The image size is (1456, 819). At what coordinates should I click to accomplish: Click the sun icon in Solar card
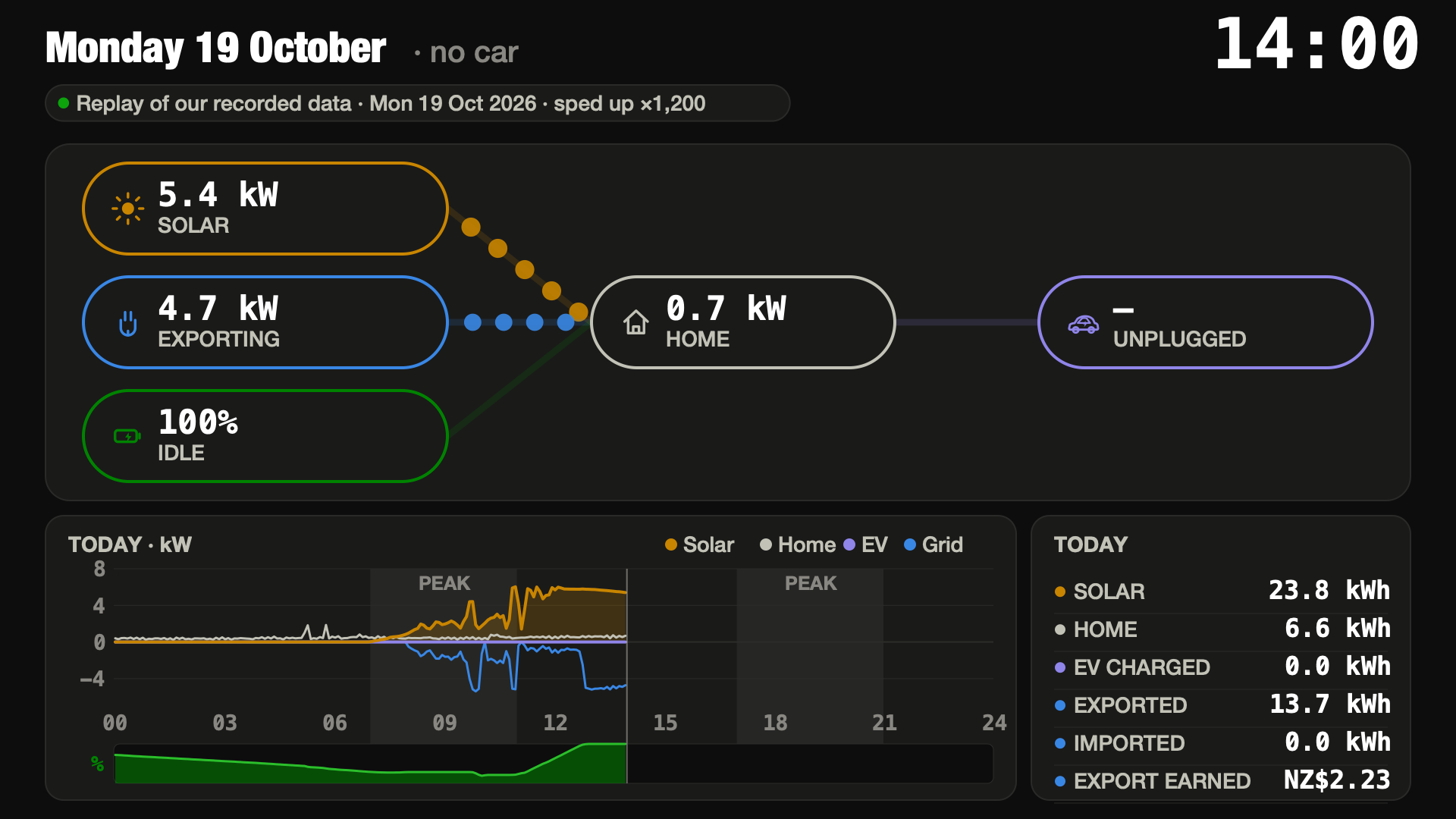(x=127, y=209)
